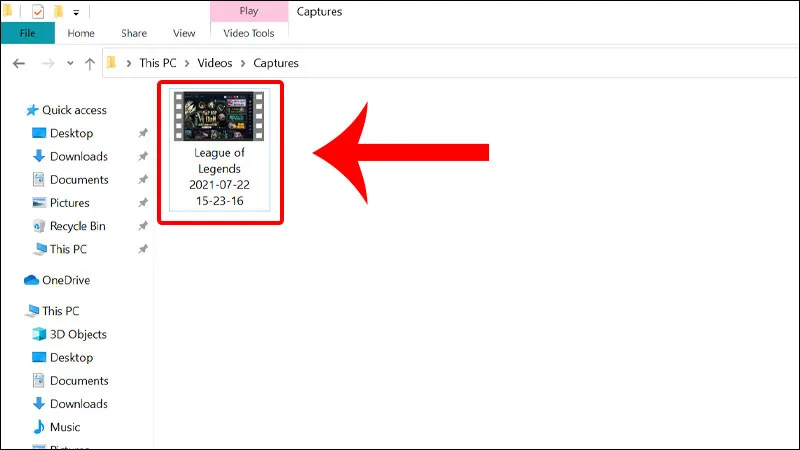Image resolution: width=800 pixels, height=450 pixels.
Task: Click Documents icon under This PC
Action: pos(39,381)
